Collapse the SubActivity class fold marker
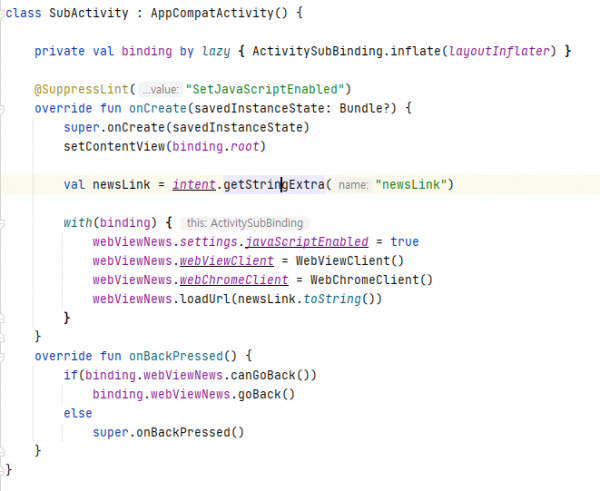The width and height of the screenshot is (600, 491). tap(2, 13)
